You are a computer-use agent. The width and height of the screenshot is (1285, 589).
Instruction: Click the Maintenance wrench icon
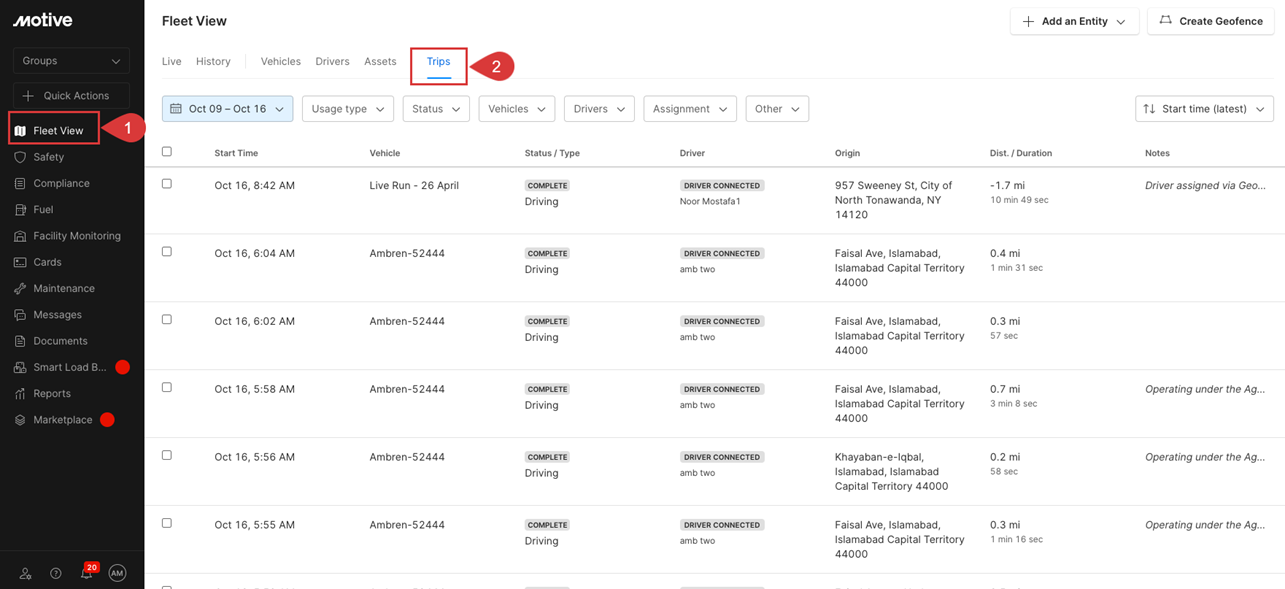[20, 288]
